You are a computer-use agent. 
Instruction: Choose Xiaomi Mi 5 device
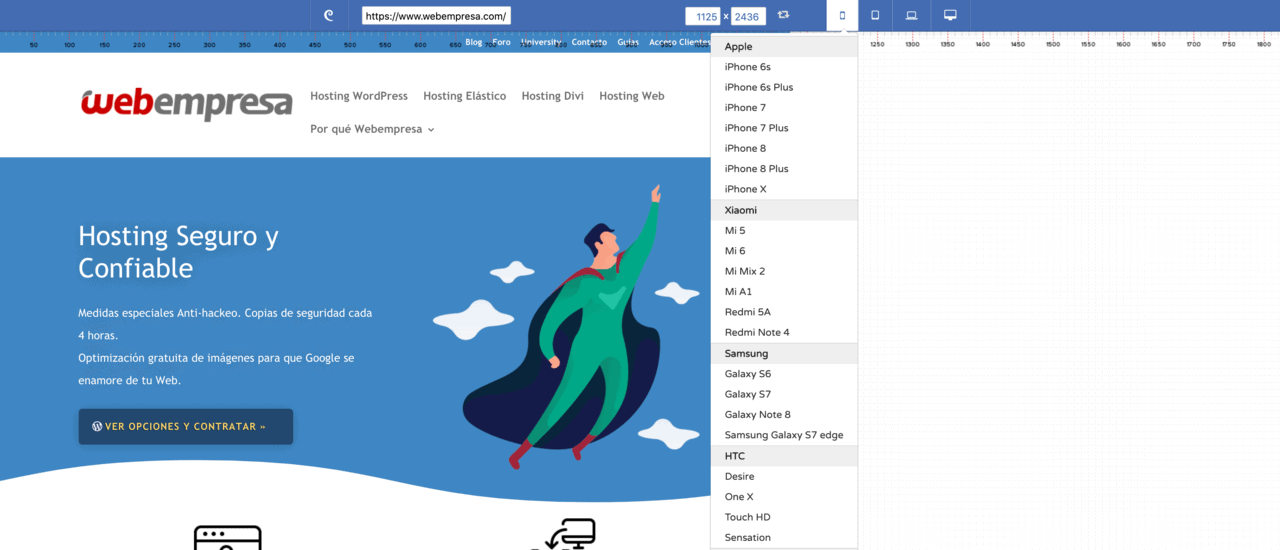tap(784, 230)
